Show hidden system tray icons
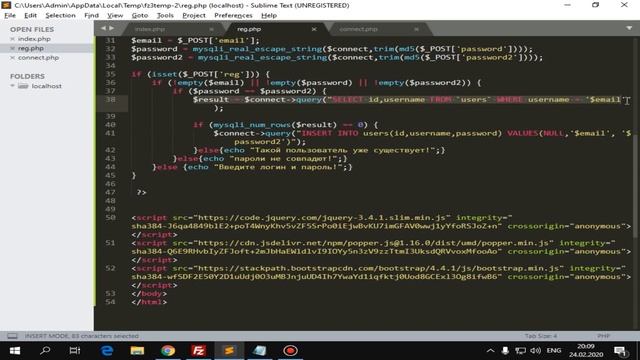 pyautogui.click(x=491, y=351)
